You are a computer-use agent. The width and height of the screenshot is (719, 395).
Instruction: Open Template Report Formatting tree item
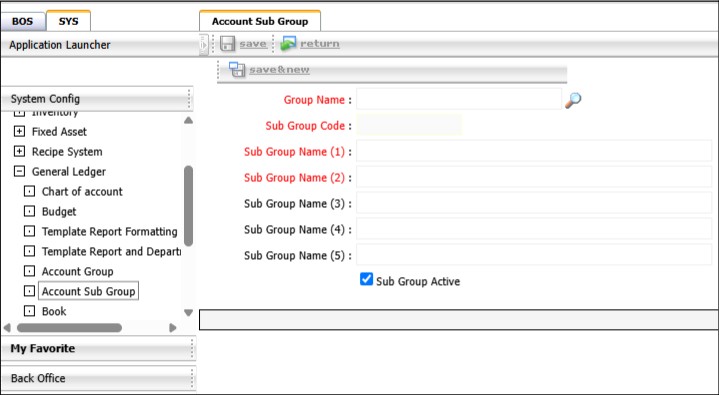point(110,232)
